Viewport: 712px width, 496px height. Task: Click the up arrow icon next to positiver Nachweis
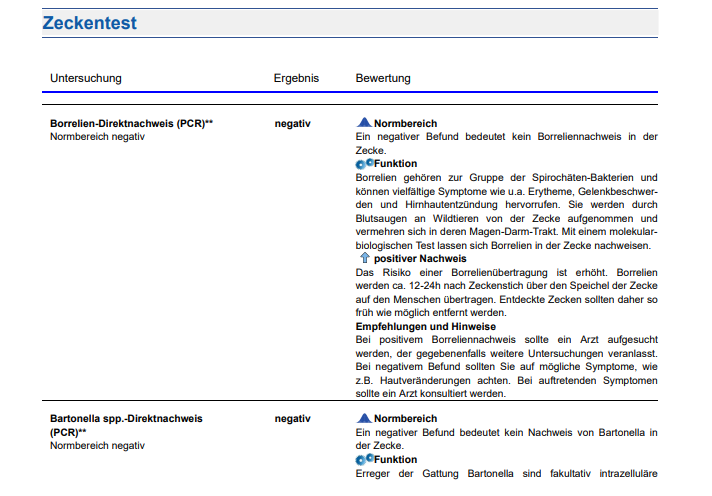point(364,258)
